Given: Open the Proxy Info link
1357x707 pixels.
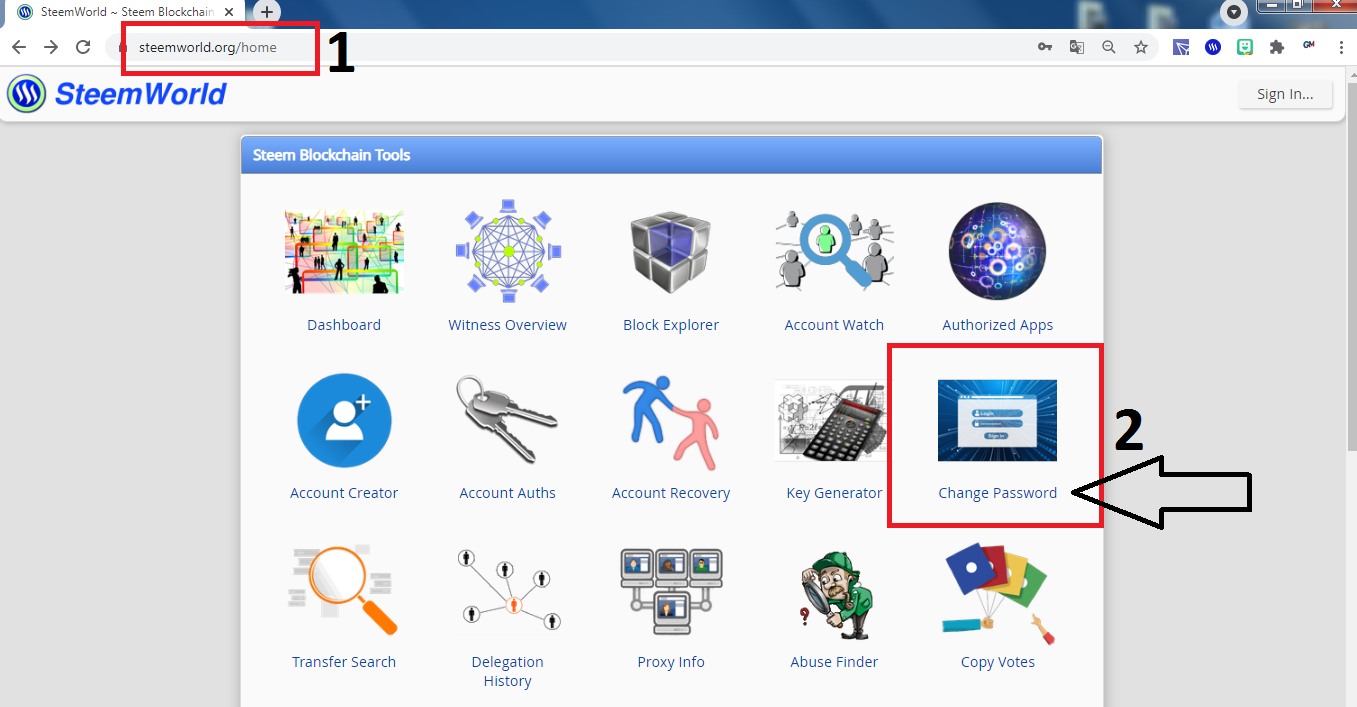Looking at the screenshot, I should pyautogui.click(x=671, y=662).
